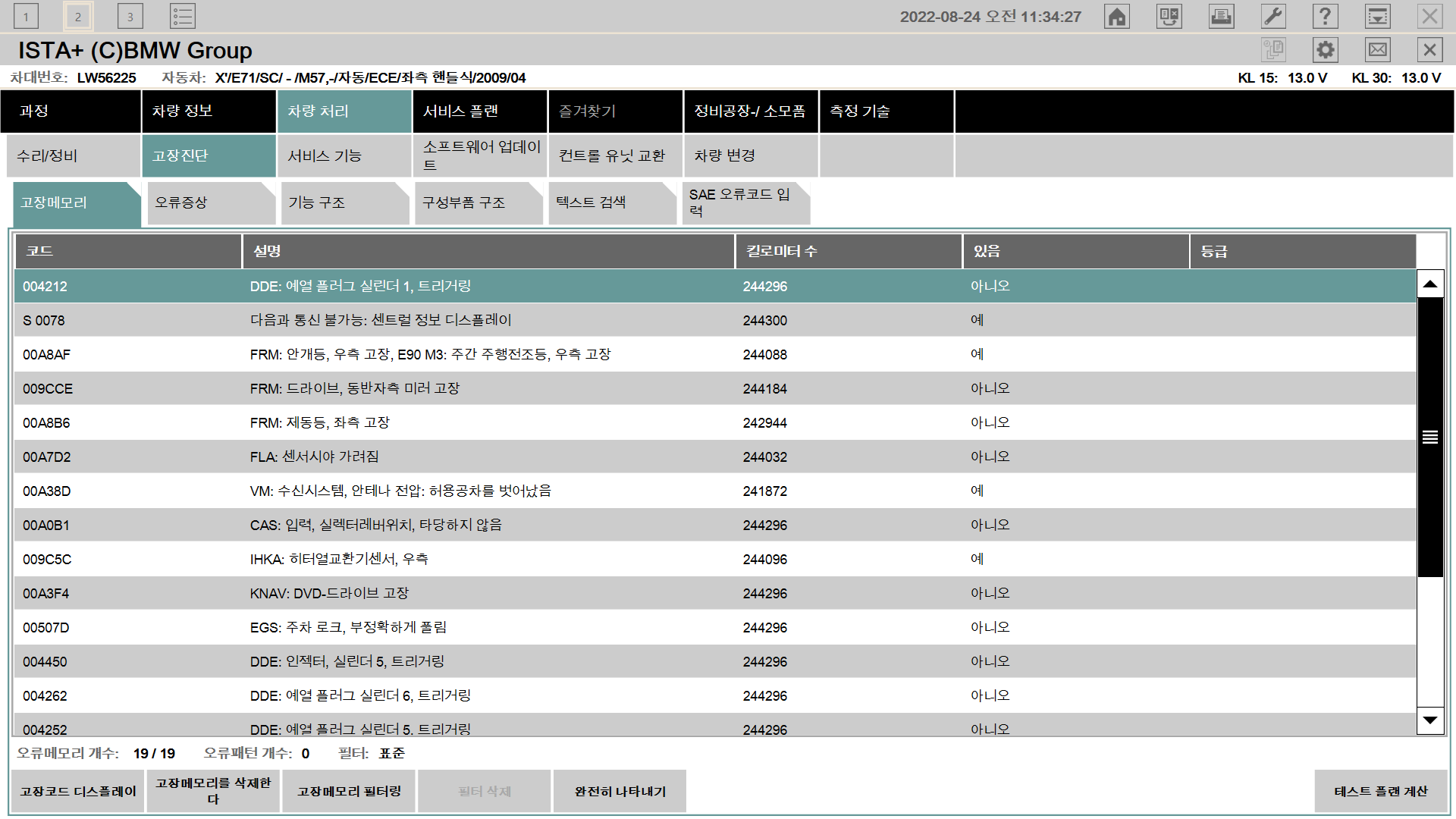Switch to session tab number 1
The width and height of the screenshot is (1456, 819).
(26, 17)
